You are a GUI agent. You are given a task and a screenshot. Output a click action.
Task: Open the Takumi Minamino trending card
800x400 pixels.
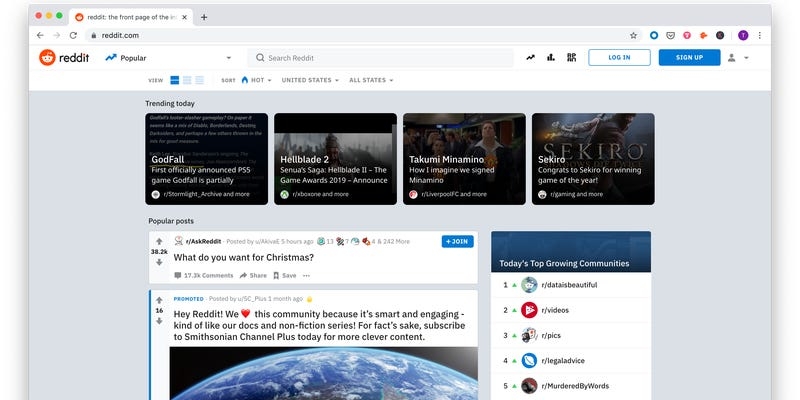tap(464, 159)
